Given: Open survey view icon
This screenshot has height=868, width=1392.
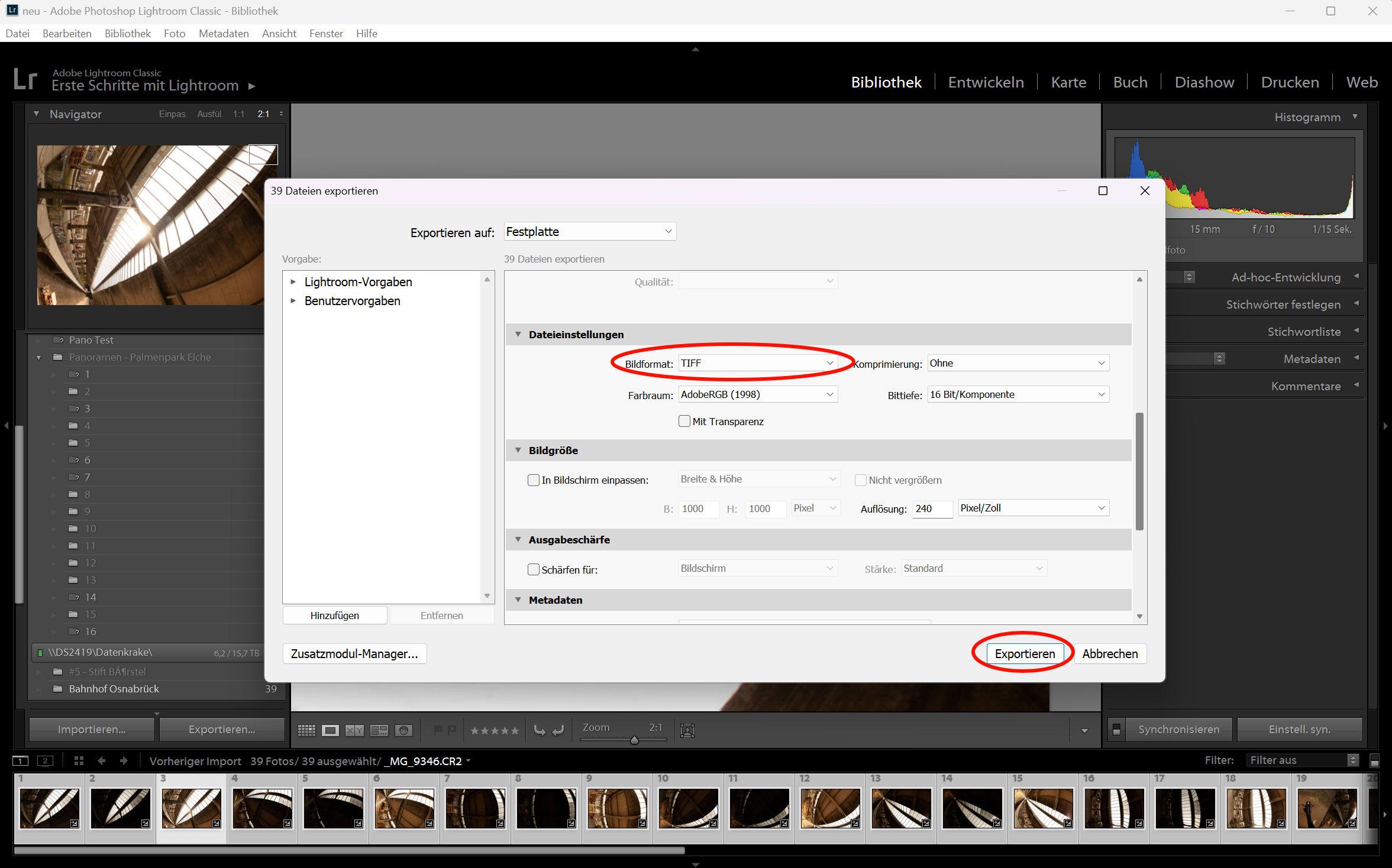Looking at the screenshot, I should point(379,730).
